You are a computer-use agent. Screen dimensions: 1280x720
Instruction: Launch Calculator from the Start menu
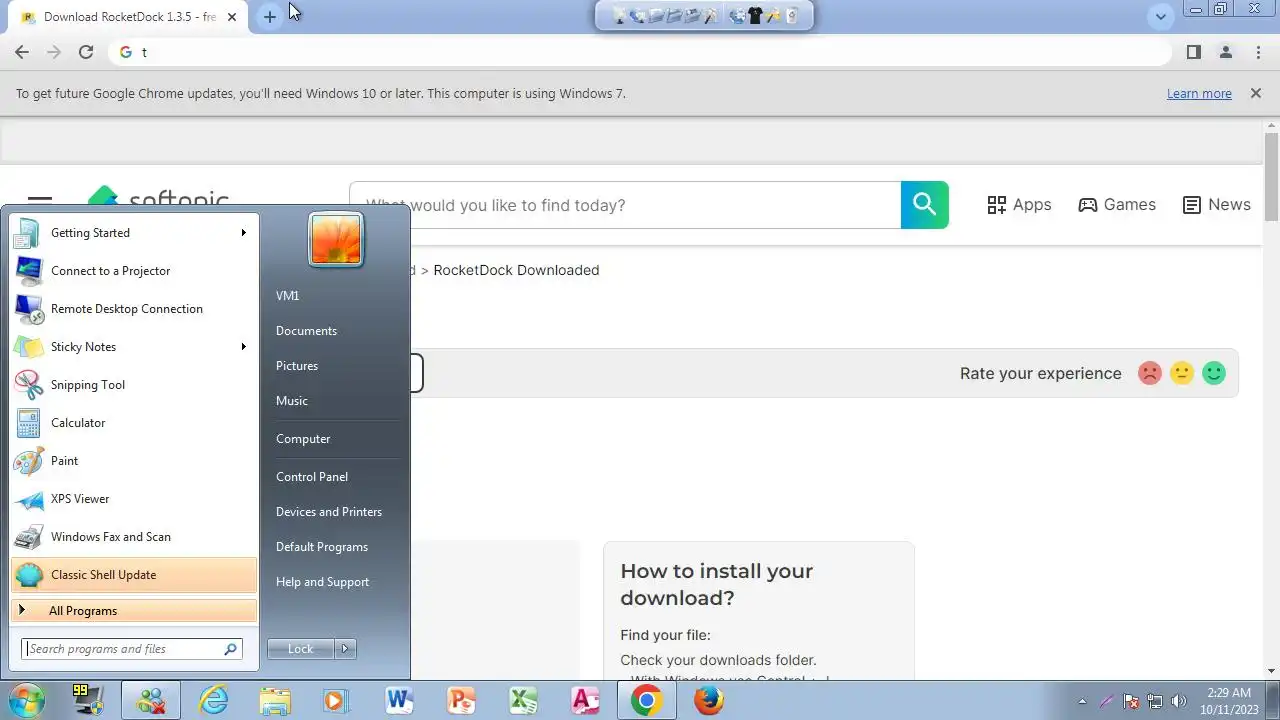pyautogui.click(x=132, y=423)
